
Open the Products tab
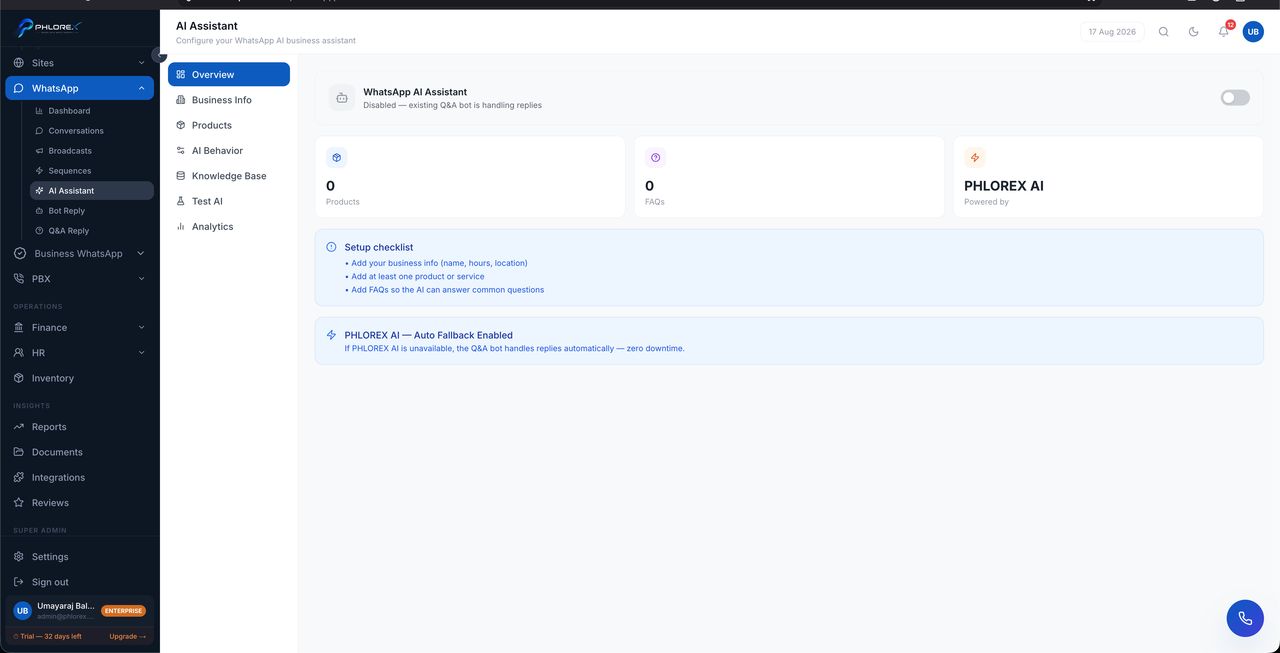pos(229,125)
